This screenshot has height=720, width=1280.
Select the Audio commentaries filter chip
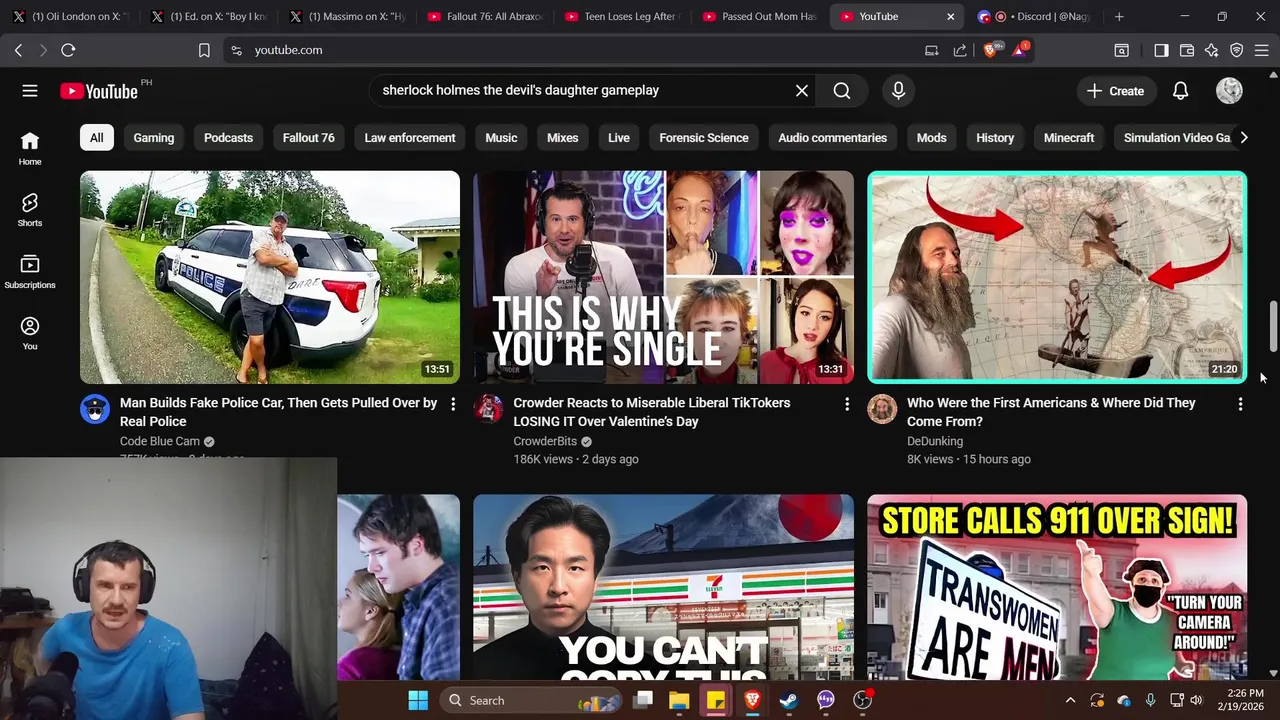833,138
